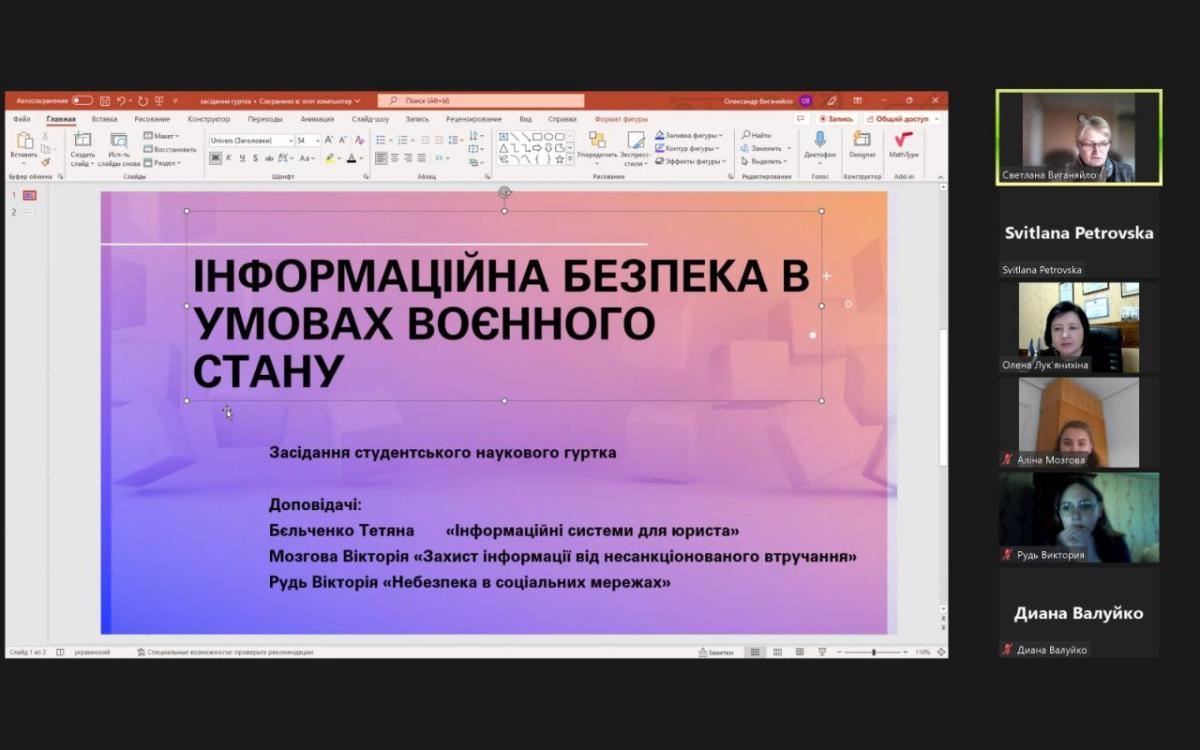Viewport: 1200px width, 750px height.
Task: Click accessibility recommendations in status bar
Action: [225, 652]
